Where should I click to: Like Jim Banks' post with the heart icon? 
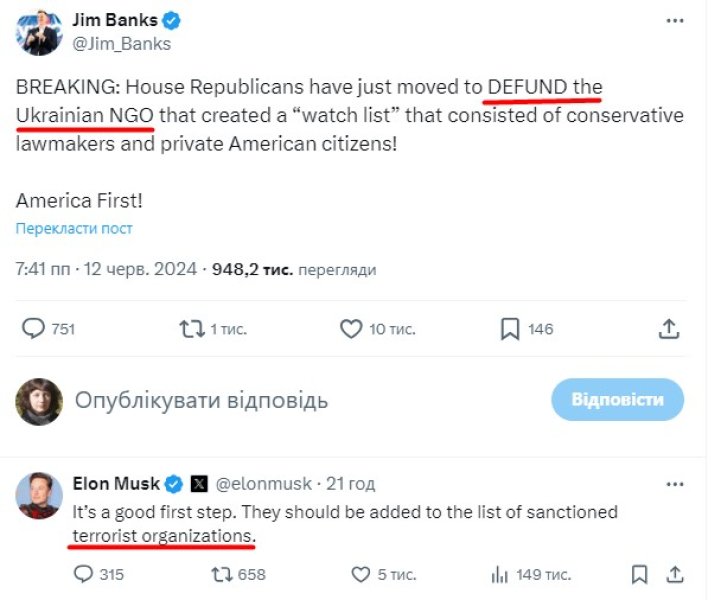pyautogui.click(x=351, y=328)
